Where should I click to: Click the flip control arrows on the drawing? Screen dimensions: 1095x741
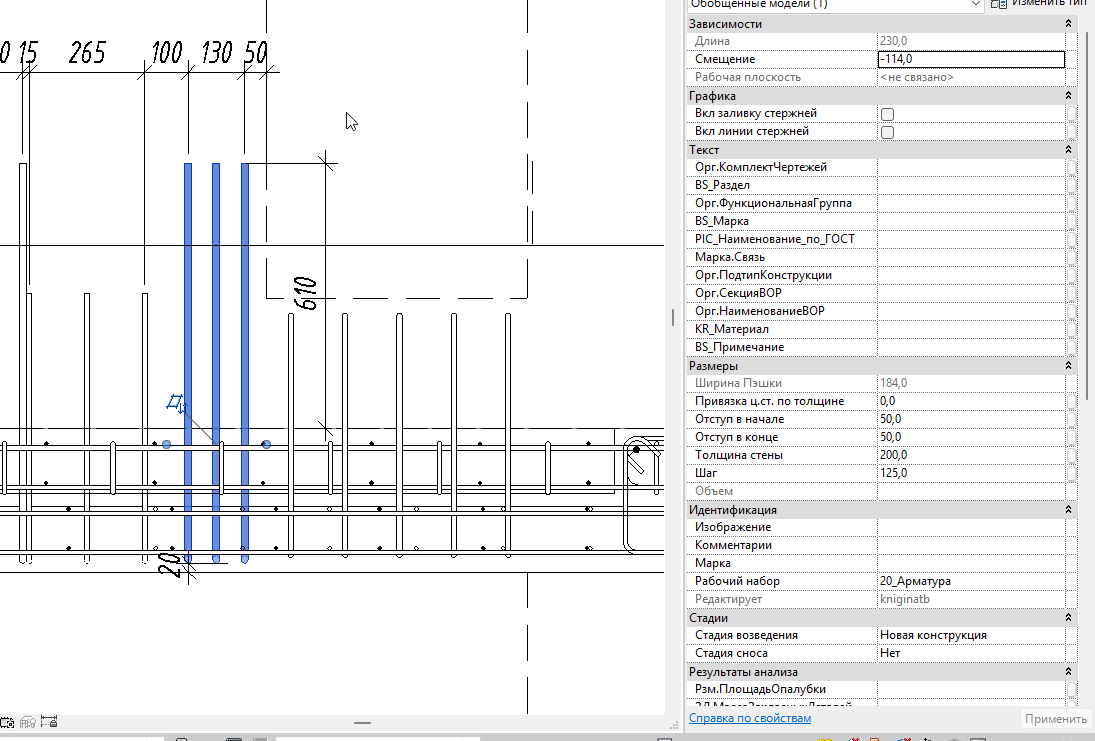(x=176, y=404)
